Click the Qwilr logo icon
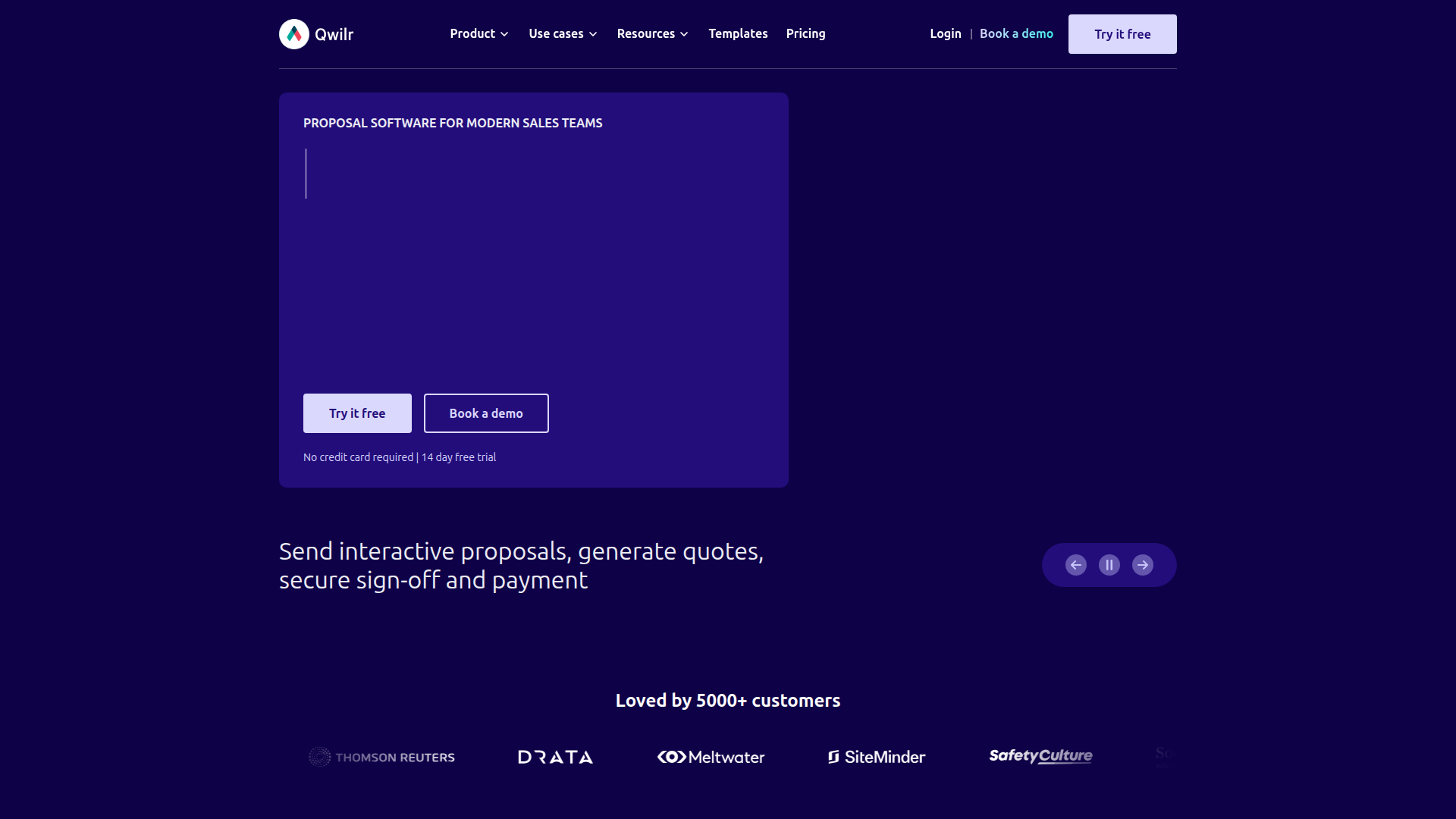Viewport: 1456px width, 819px height. (x=294, y=34)
